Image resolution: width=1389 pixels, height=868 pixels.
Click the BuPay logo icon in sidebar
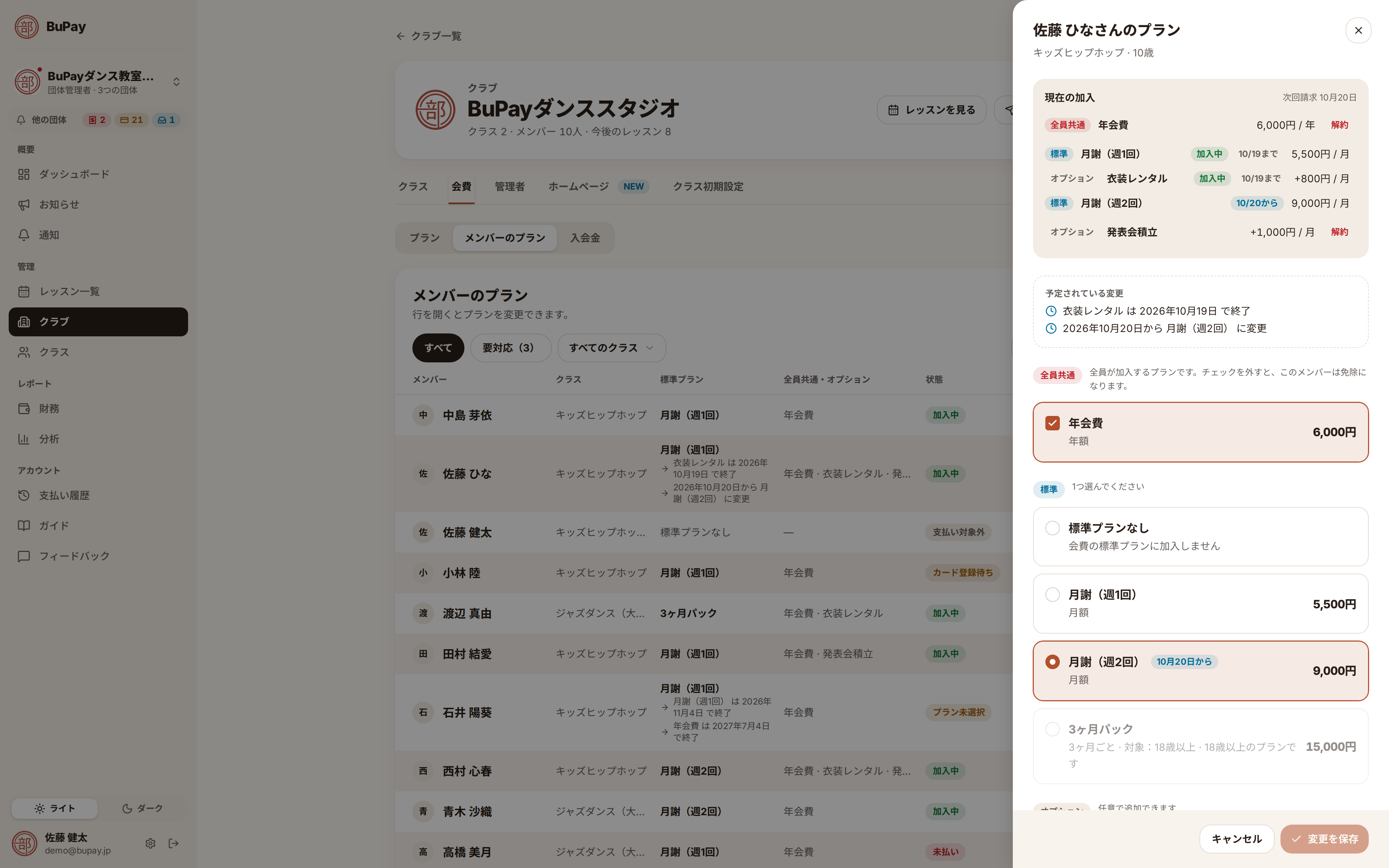[26, 27]
